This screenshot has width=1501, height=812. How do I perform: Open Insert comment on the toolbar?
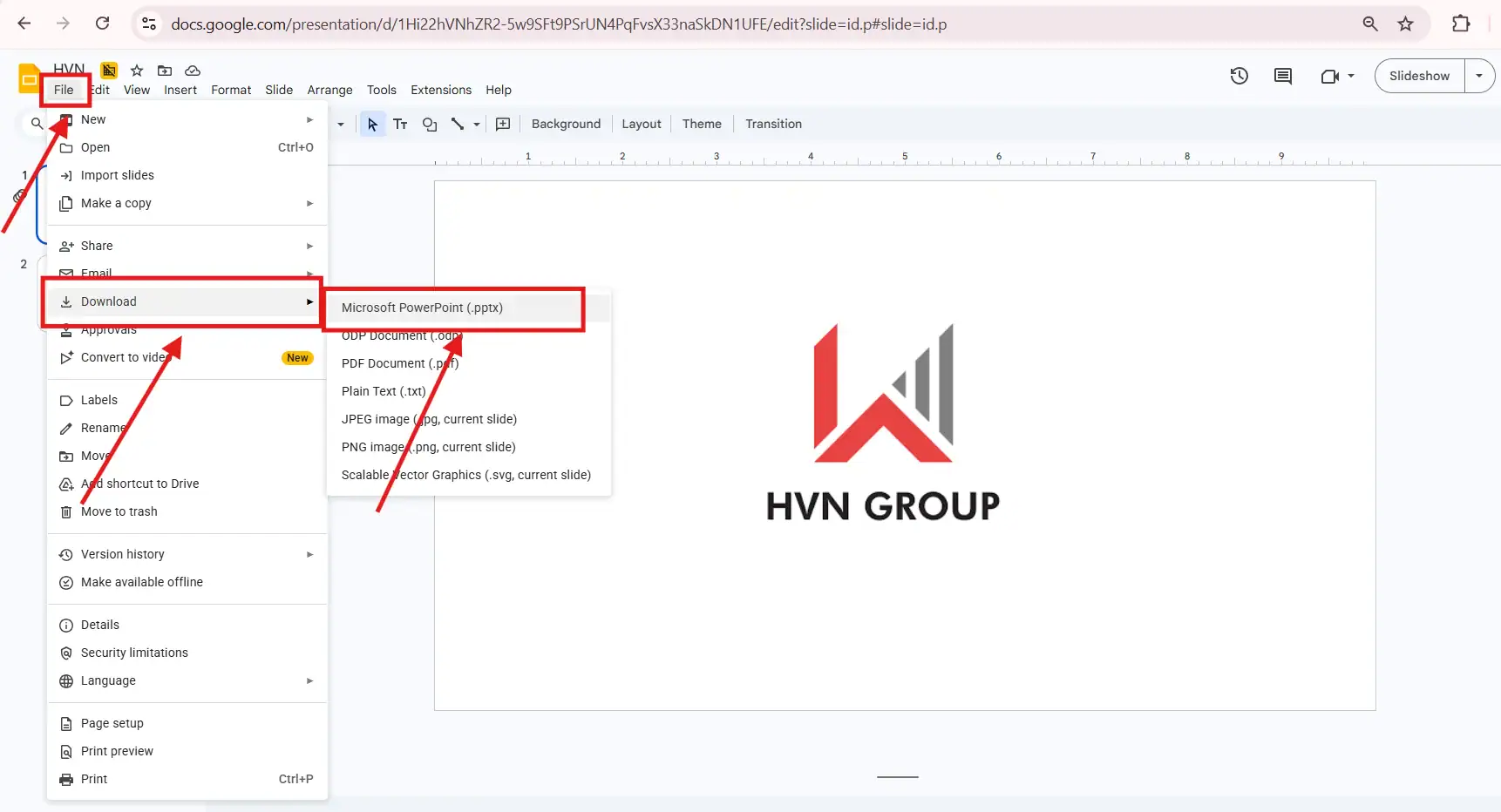(x=503, y=124)
